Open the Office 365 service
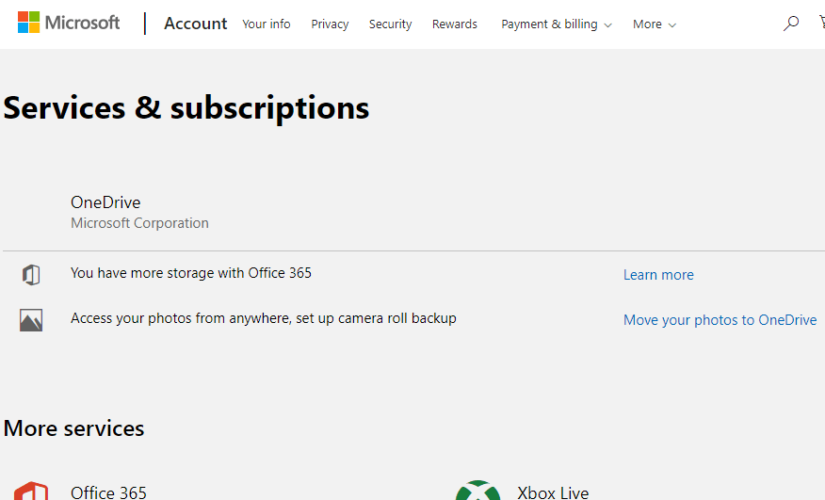825x500 pixels. pyautogui.click(x=108, y=493)
